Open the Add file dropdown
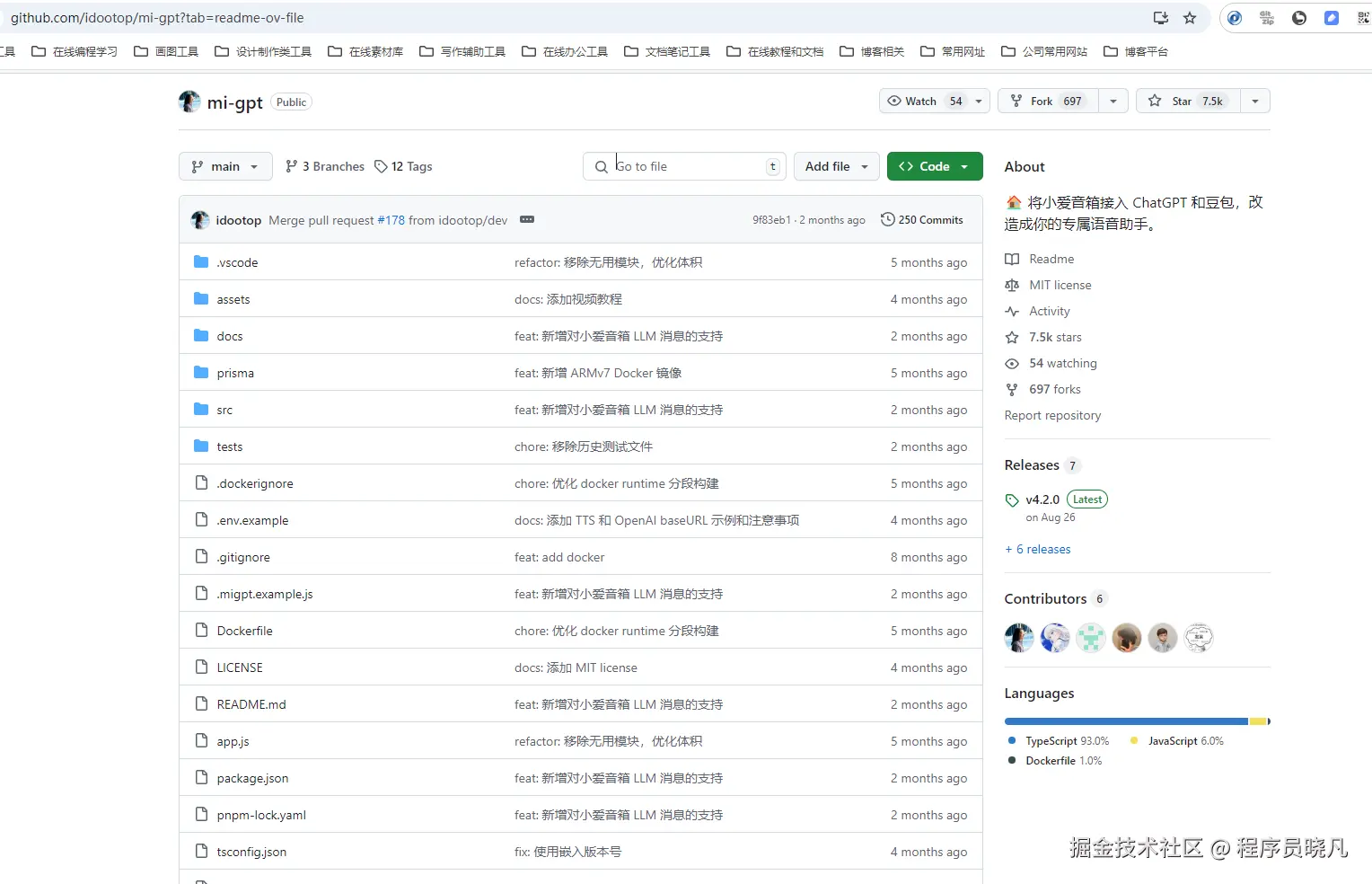 pos(837,166)
